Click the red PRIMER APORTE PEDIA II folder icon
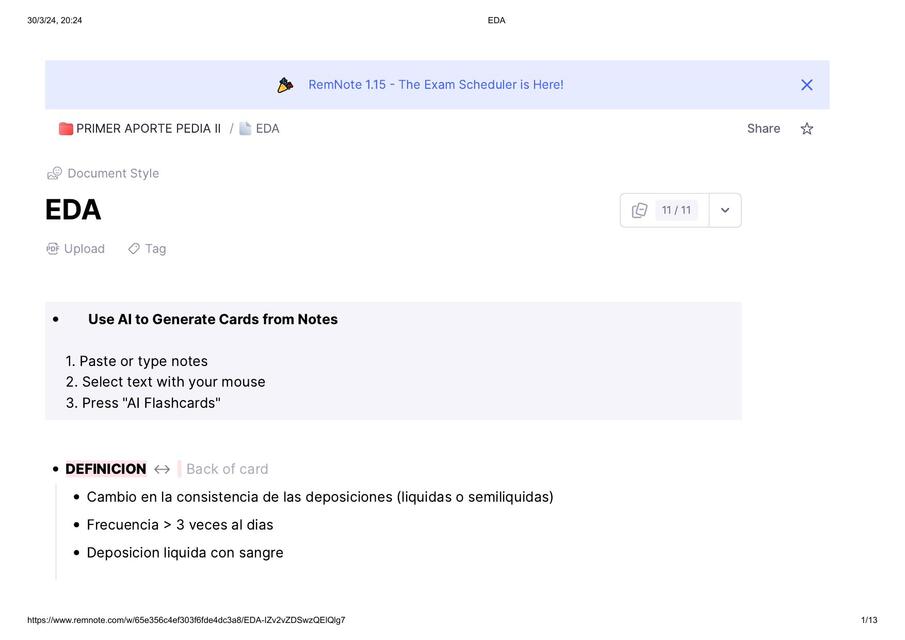 pos(66,129)
